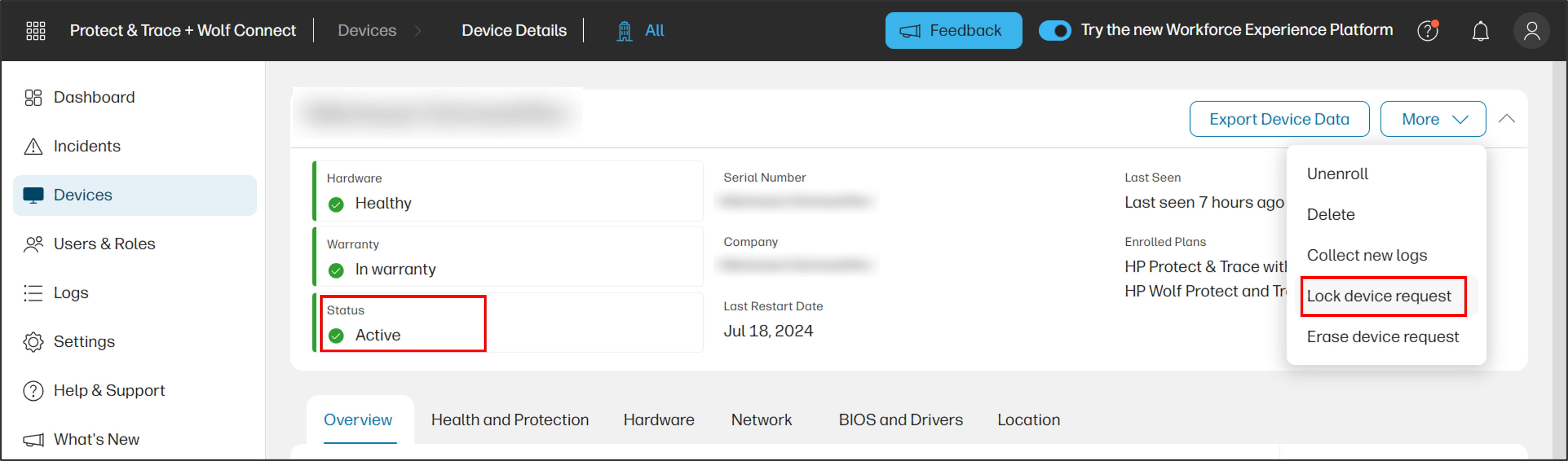Select Unenroll in the More menu

(x=1337, y=174)
